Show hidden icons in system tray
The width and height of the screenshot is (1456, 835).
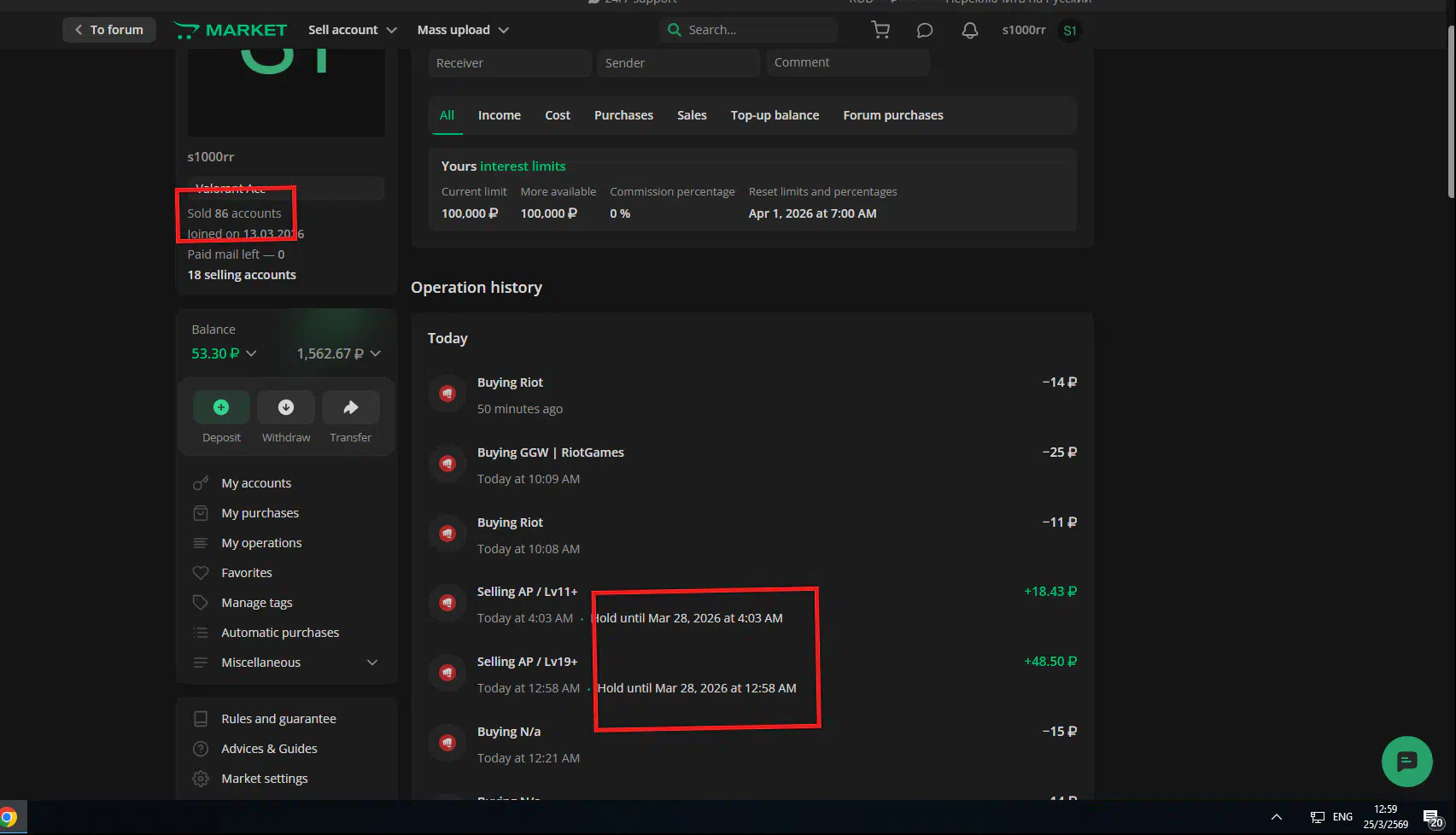tap(1276, 817)
